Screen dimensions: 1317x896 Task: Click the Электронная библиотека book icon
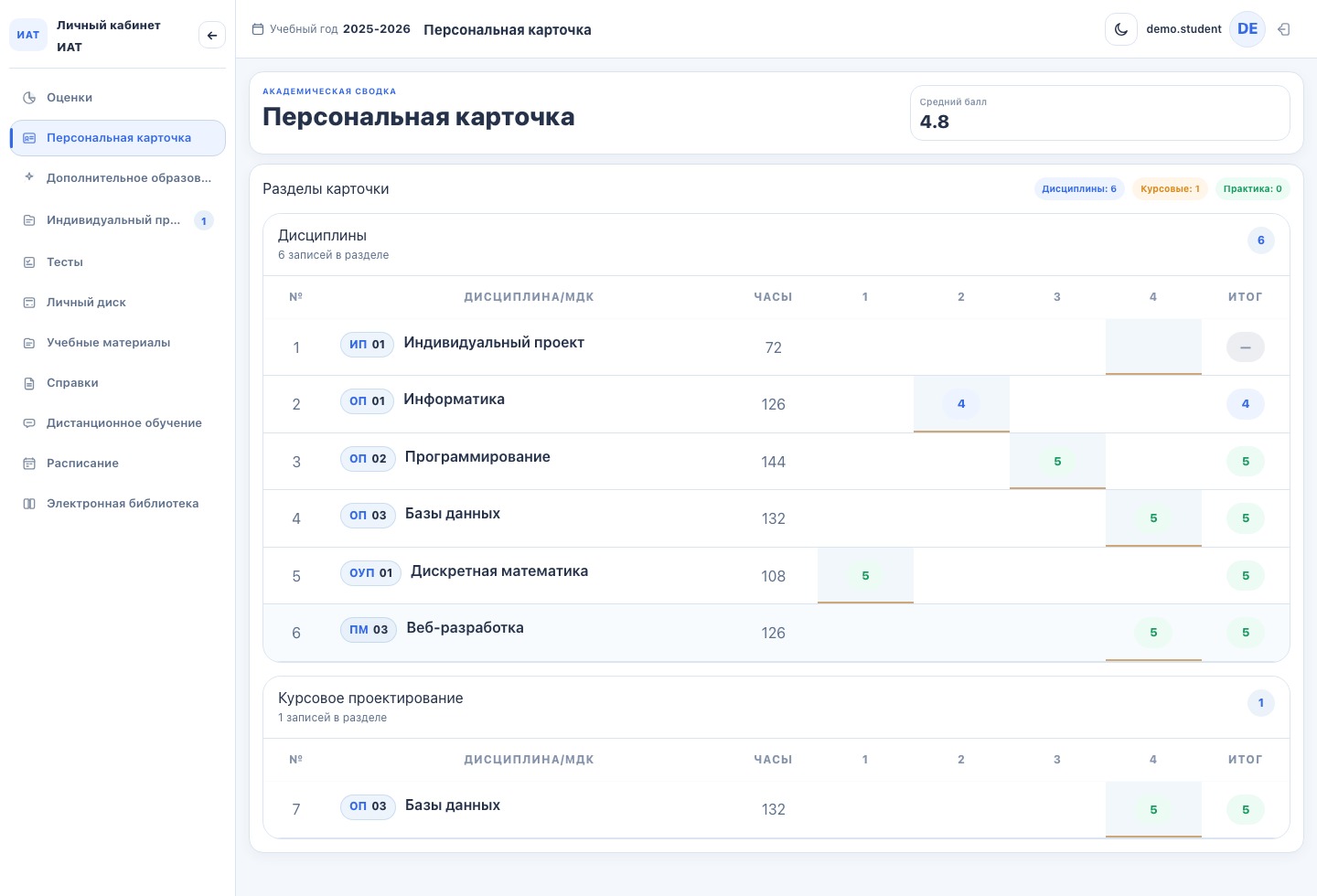click(29, 504)
